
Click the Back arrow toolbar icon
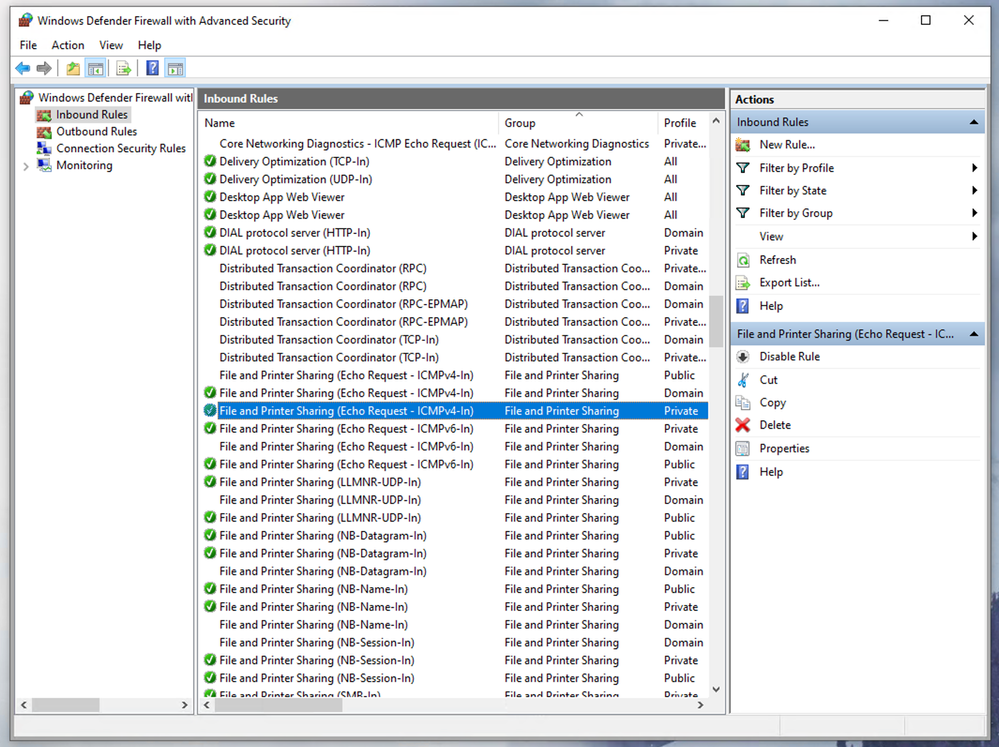point(23,68)
